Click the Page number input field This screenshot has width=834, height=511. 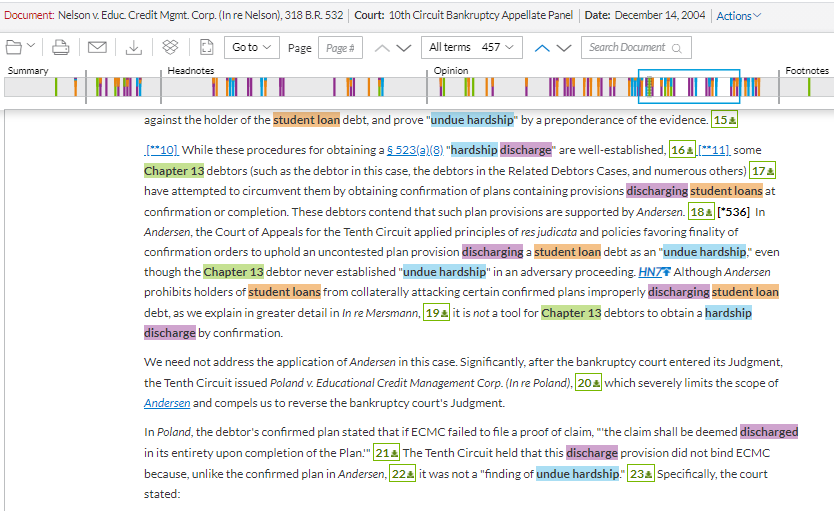340,48
